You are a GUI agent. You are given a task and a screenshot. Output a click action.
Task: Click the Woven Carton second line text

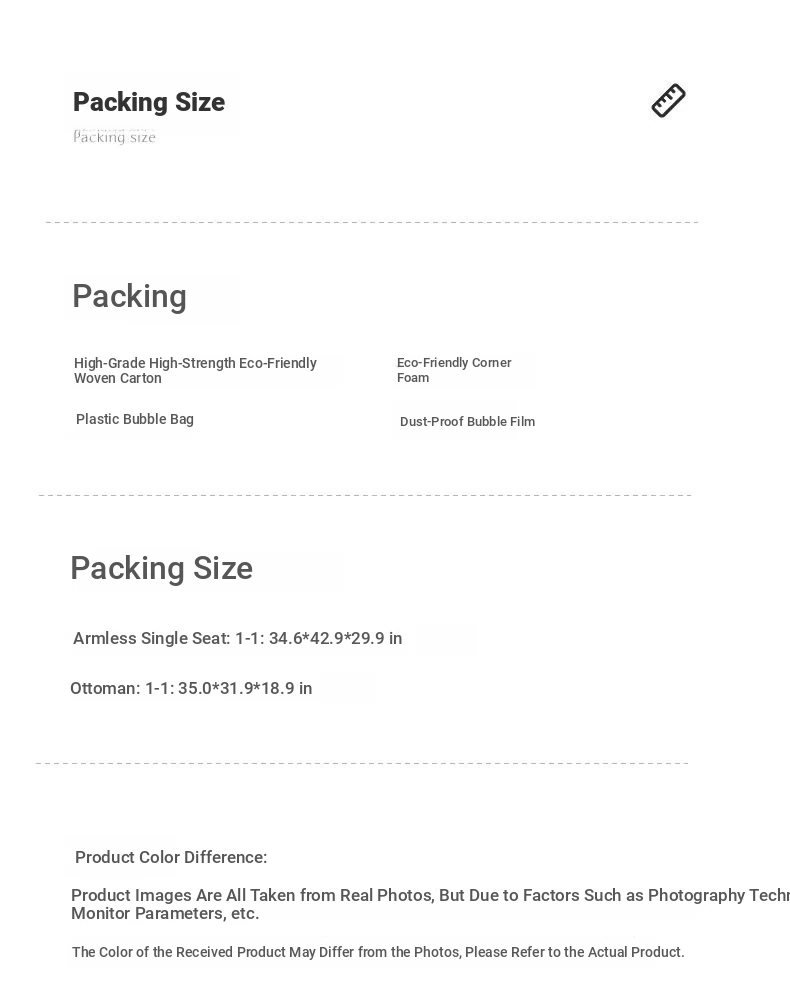118,378
